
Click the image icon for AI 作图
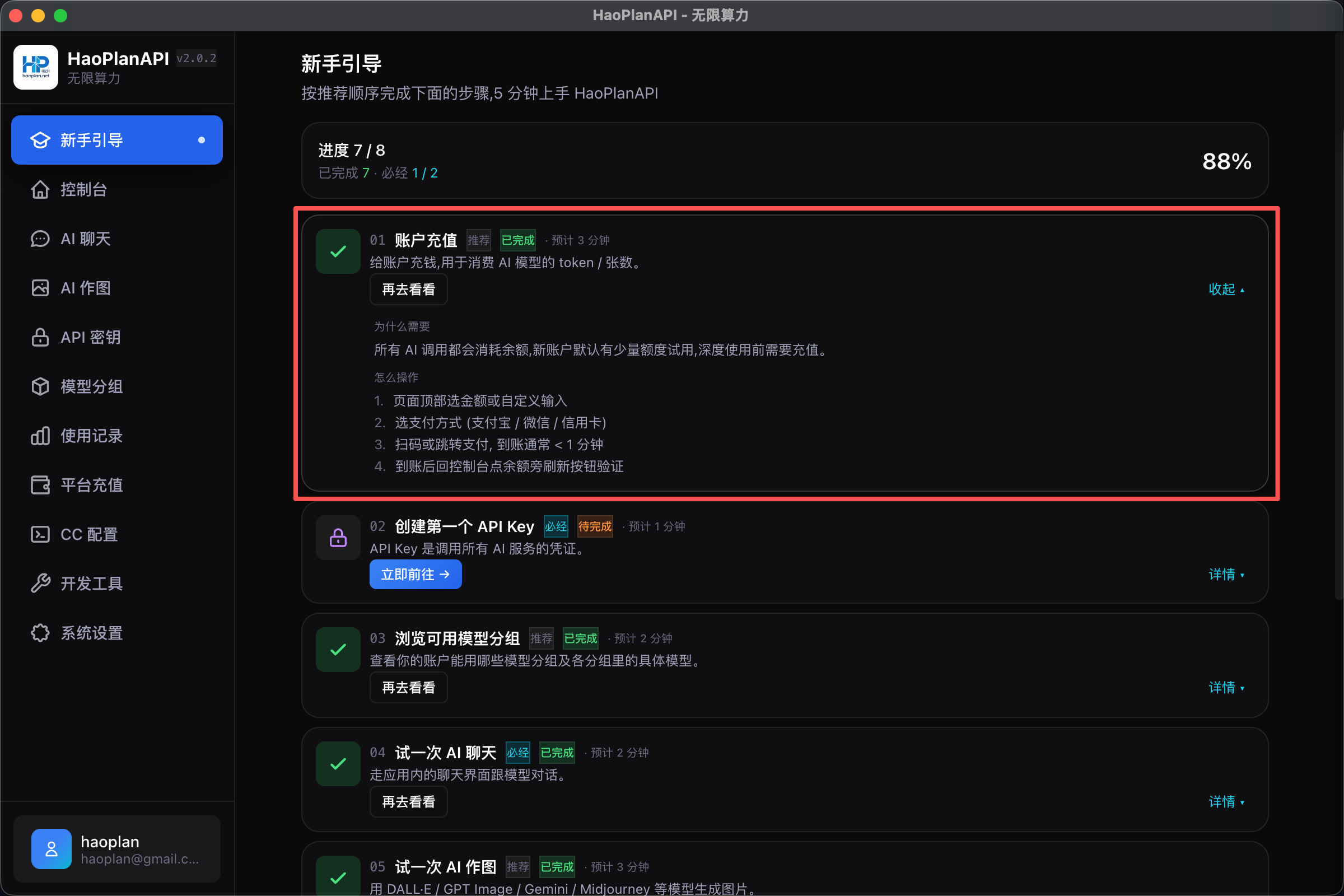pos(40,288)
